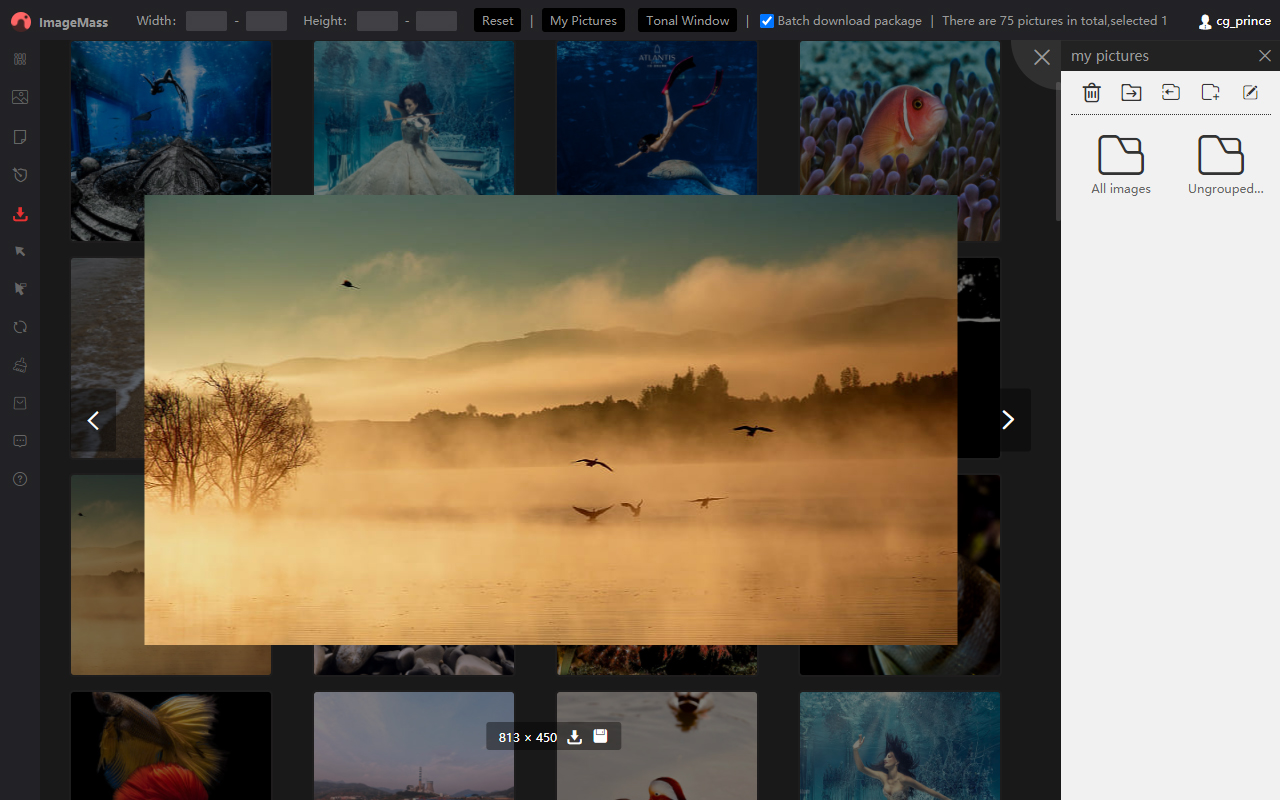Open the All images folder
Image resolution: width=1280 pixels, height=800 pixels.
[x=1121, y=165]
